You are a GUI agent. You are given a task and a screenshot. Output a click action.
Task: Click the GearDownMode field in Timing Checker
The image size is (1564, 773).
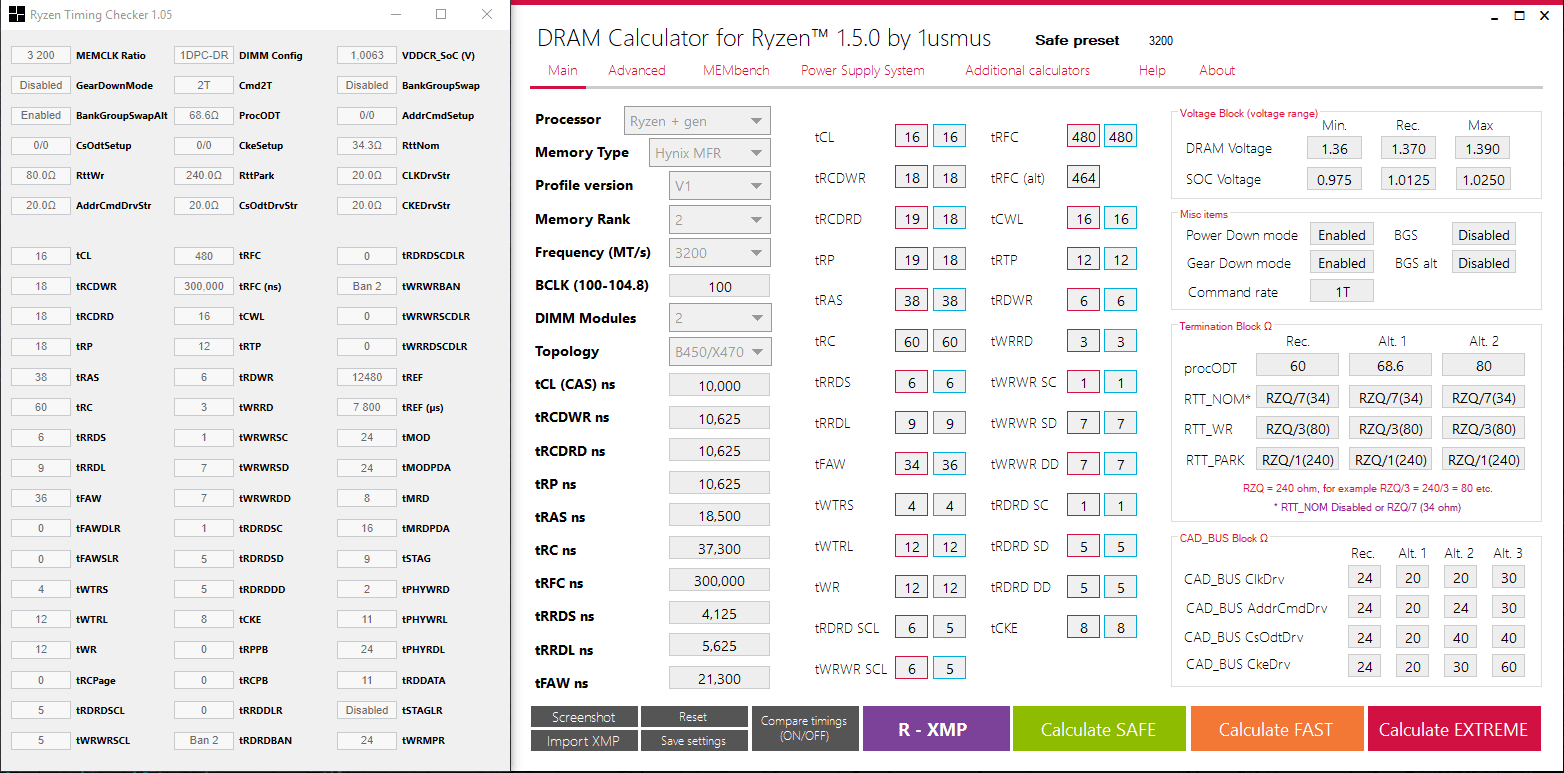point(41,85)
